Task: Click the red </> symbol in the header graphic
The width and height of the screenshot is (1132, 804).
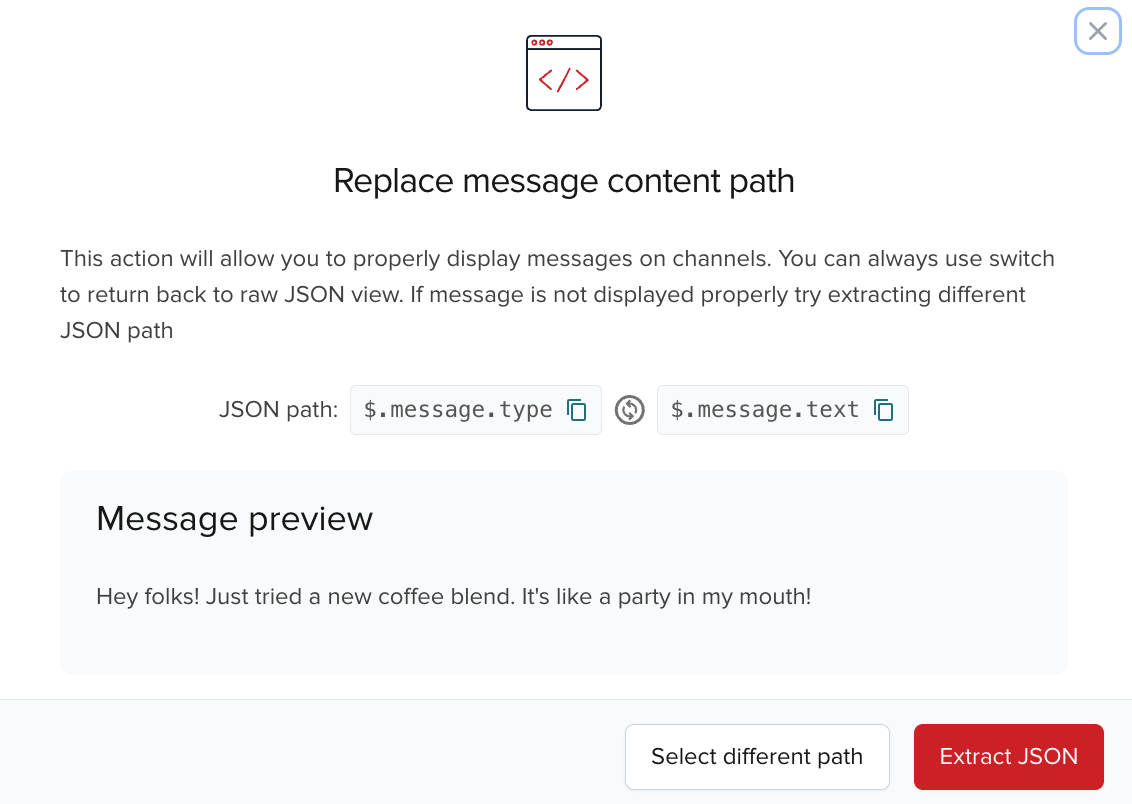Action: 563,78
